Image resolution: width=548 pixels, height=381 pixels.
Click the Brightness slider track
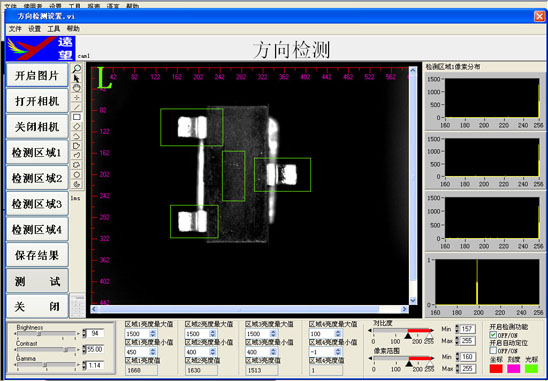point(46,334)
